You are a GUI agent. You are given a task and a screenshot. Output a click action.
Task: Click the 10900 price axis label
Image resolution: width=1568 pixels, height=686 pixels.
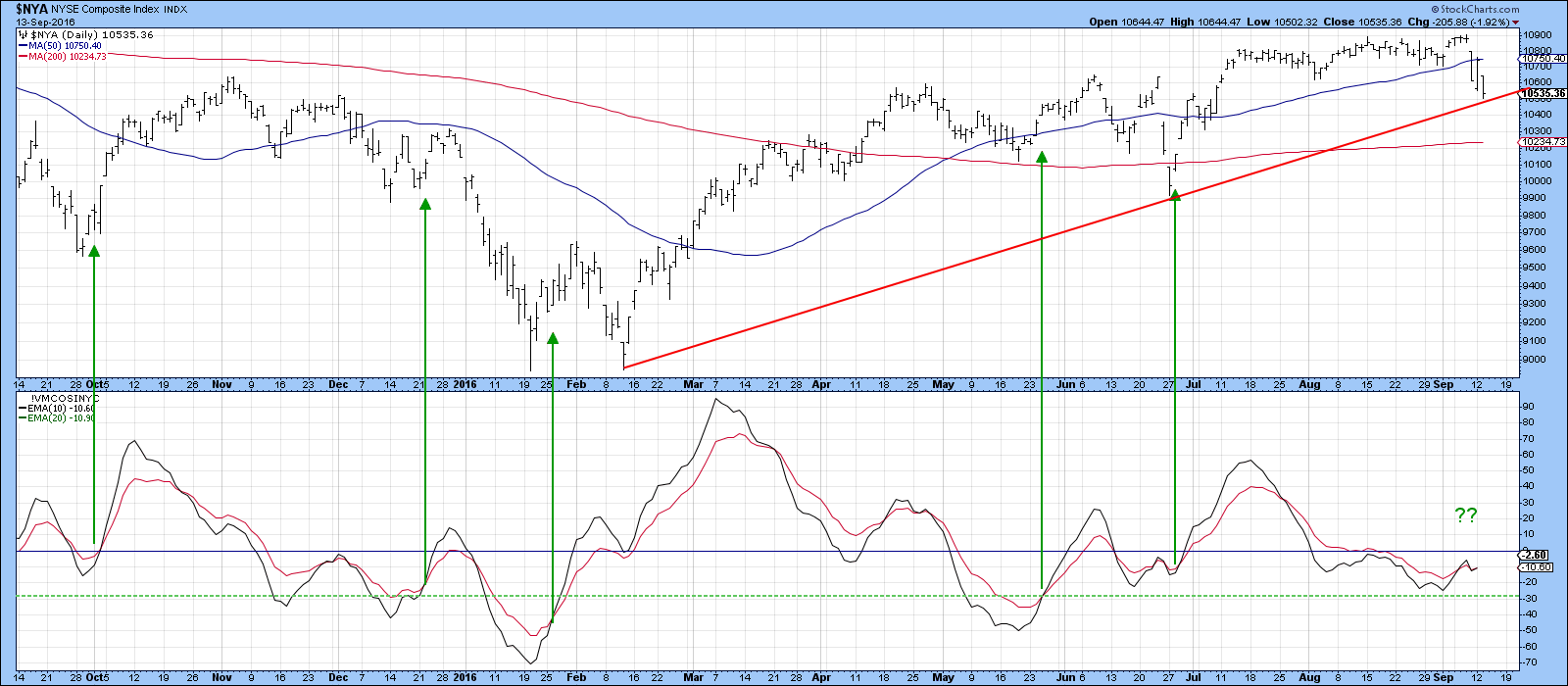click(x=1536, y=34)
